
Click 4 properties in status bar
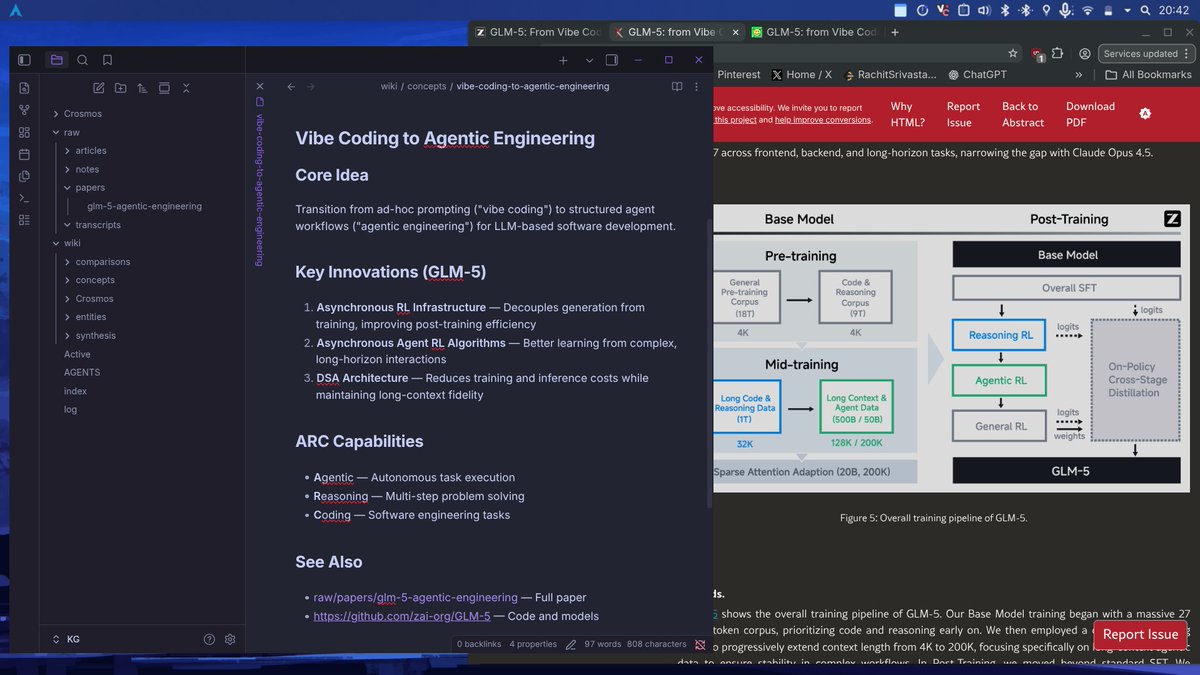click(x=533, y=644)
